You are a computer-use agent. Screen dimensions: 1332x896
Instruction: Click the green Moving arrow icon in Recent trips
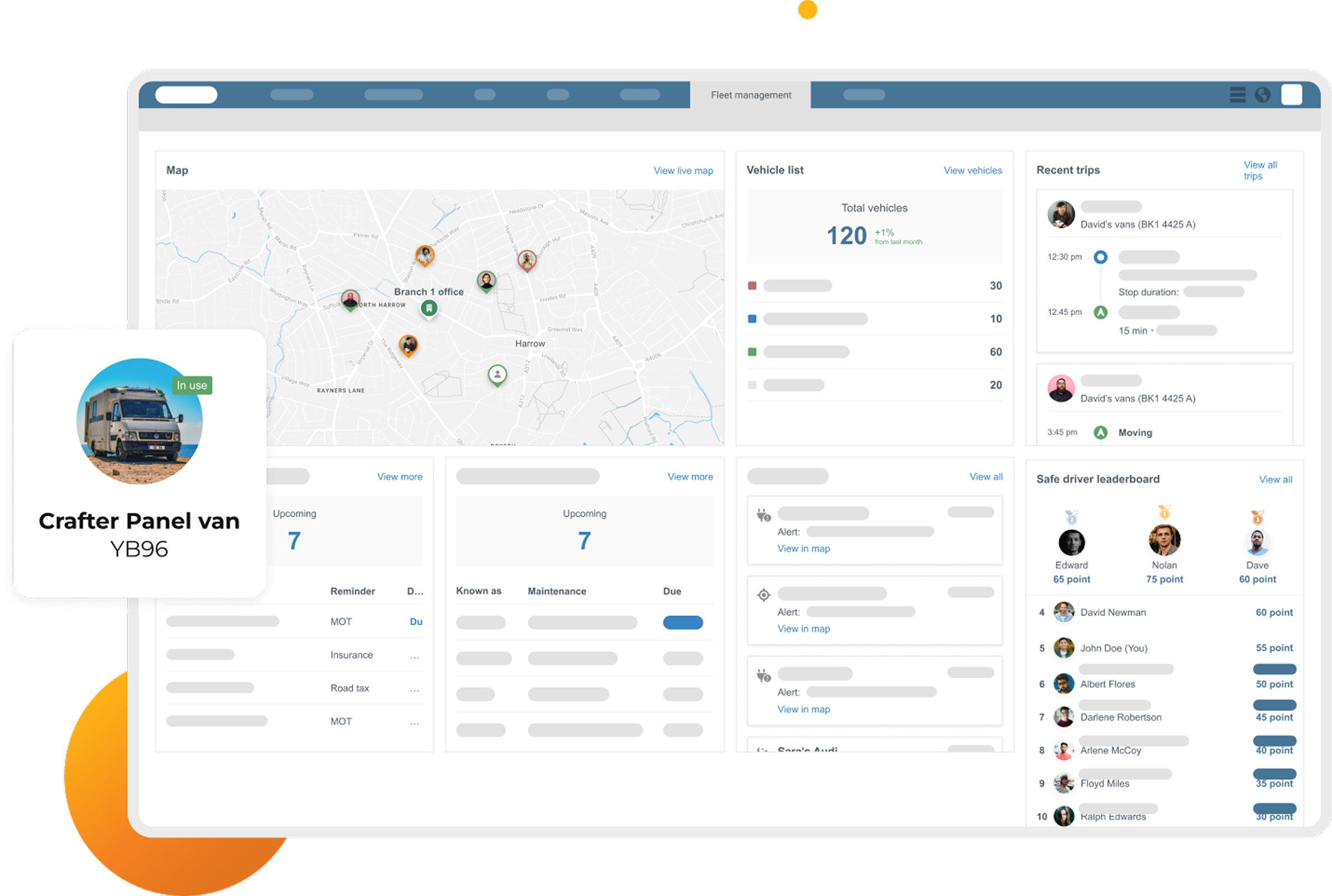[1101, 432]
